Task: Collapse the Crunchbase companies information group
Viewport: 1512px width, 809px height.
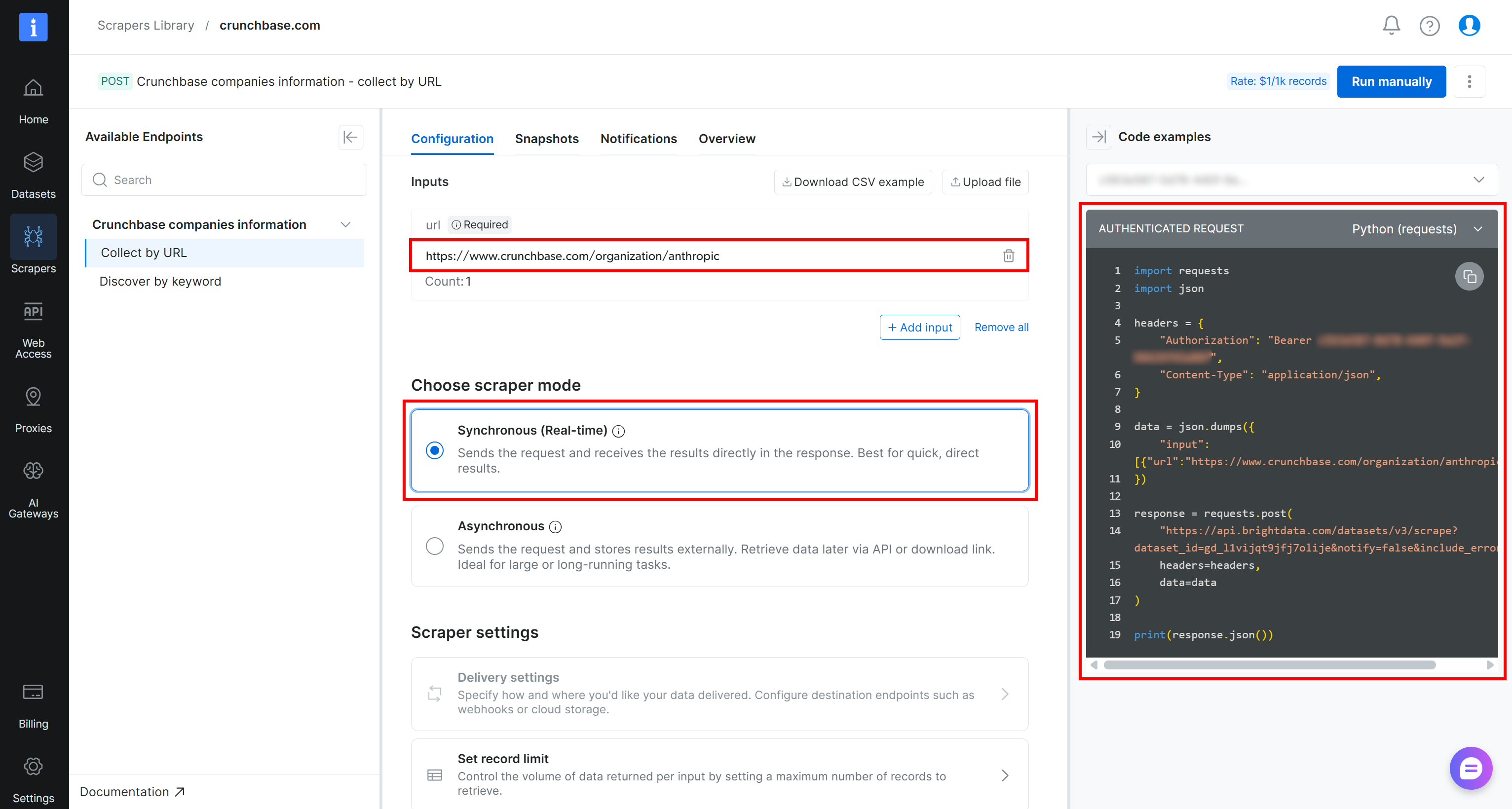Action: 346,224
